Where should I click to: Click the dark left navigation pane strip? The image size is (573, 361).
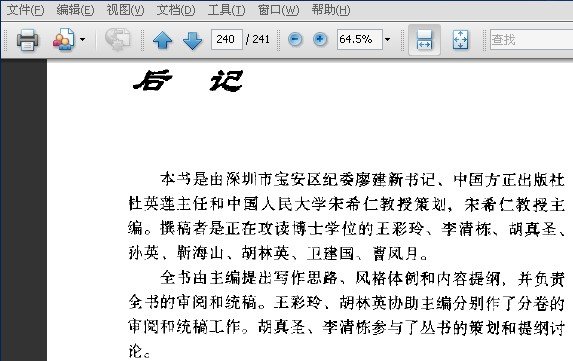coord(25,210)
